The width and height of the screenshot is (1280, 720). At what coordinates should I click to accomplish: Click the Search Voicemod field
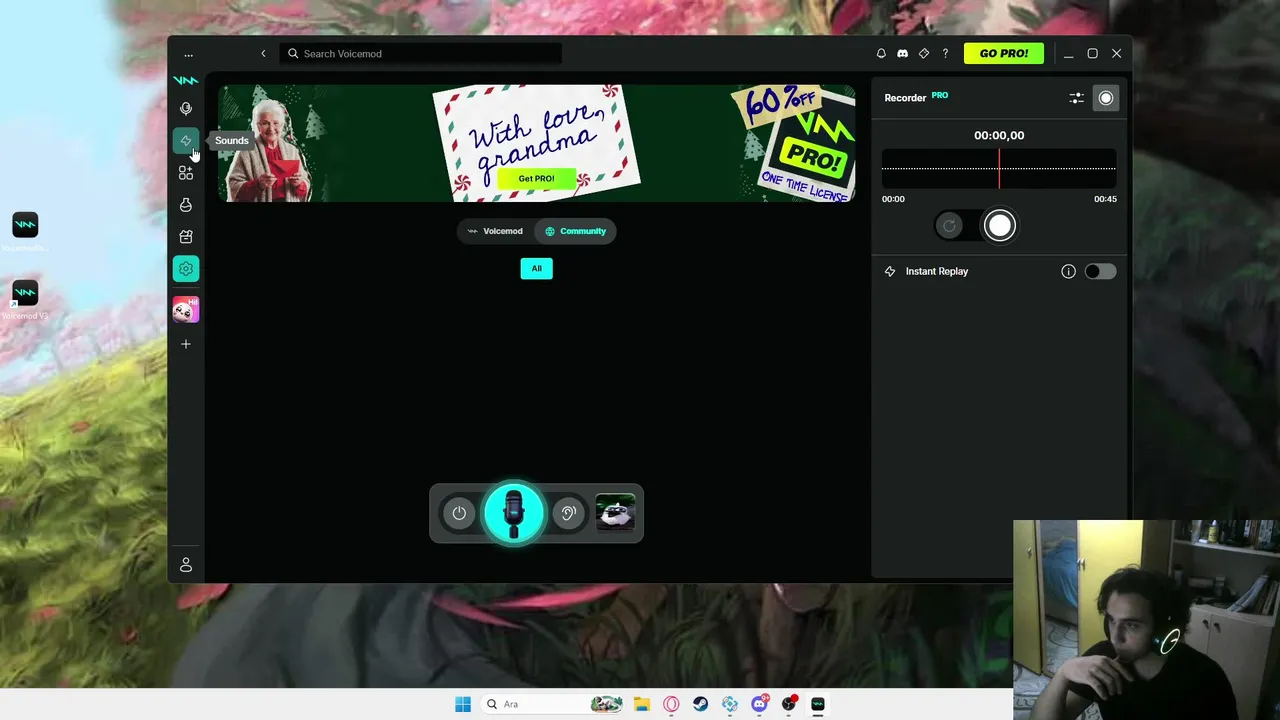point(420,54)
